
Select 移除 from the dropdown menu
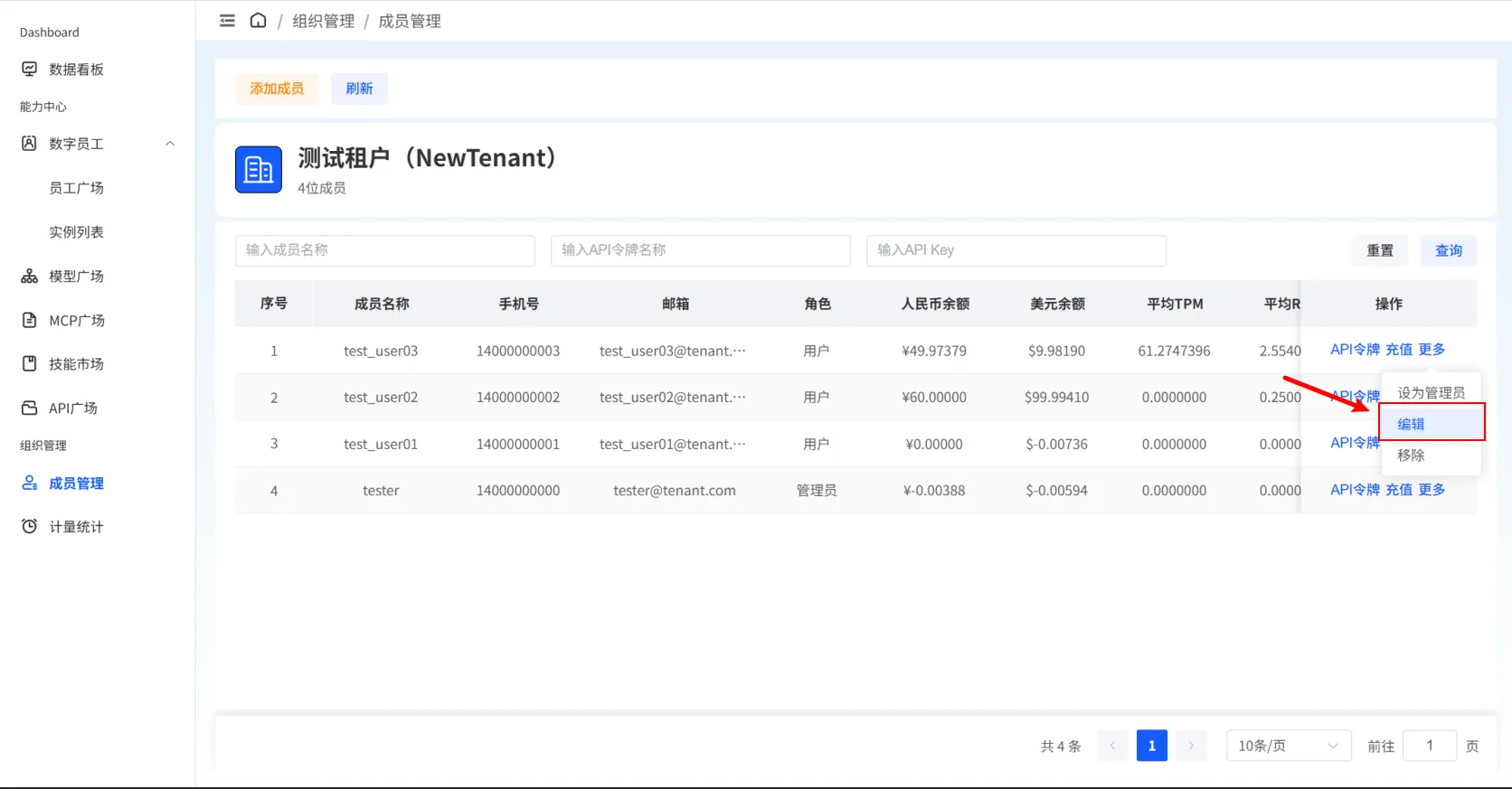[x=1432, y=456]
